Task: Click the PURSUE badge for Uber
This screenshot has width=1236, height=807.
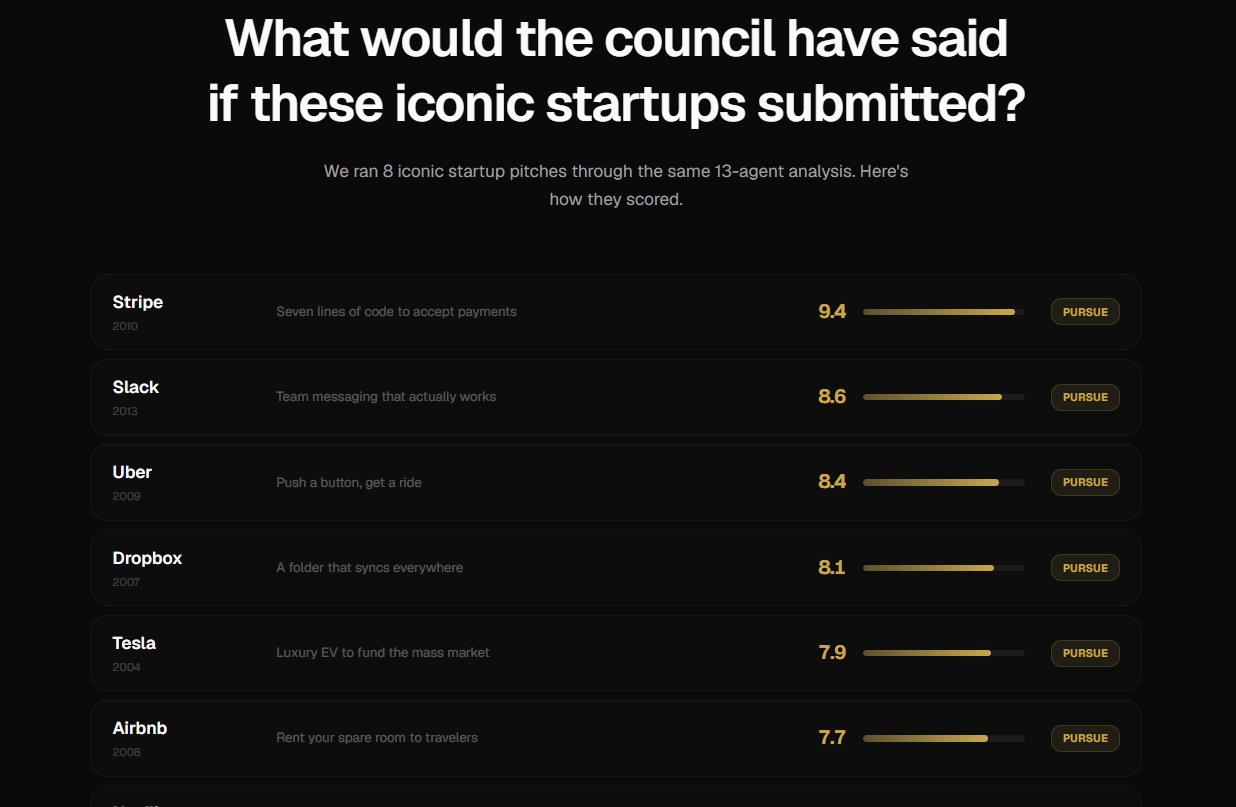Action: (x=1085, y=482)
